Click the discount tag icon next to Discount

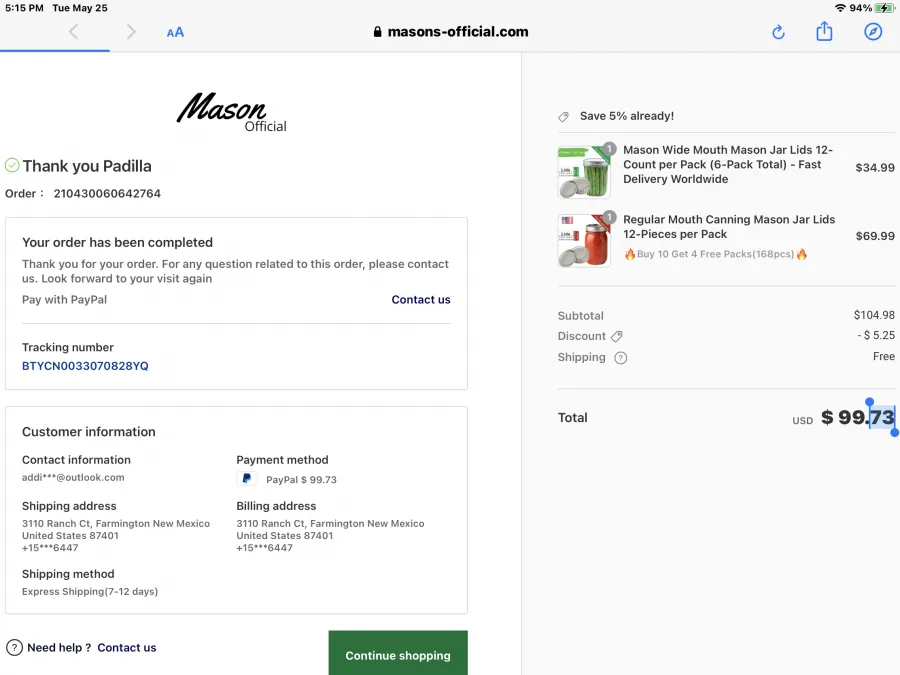(x=617, y=336)
